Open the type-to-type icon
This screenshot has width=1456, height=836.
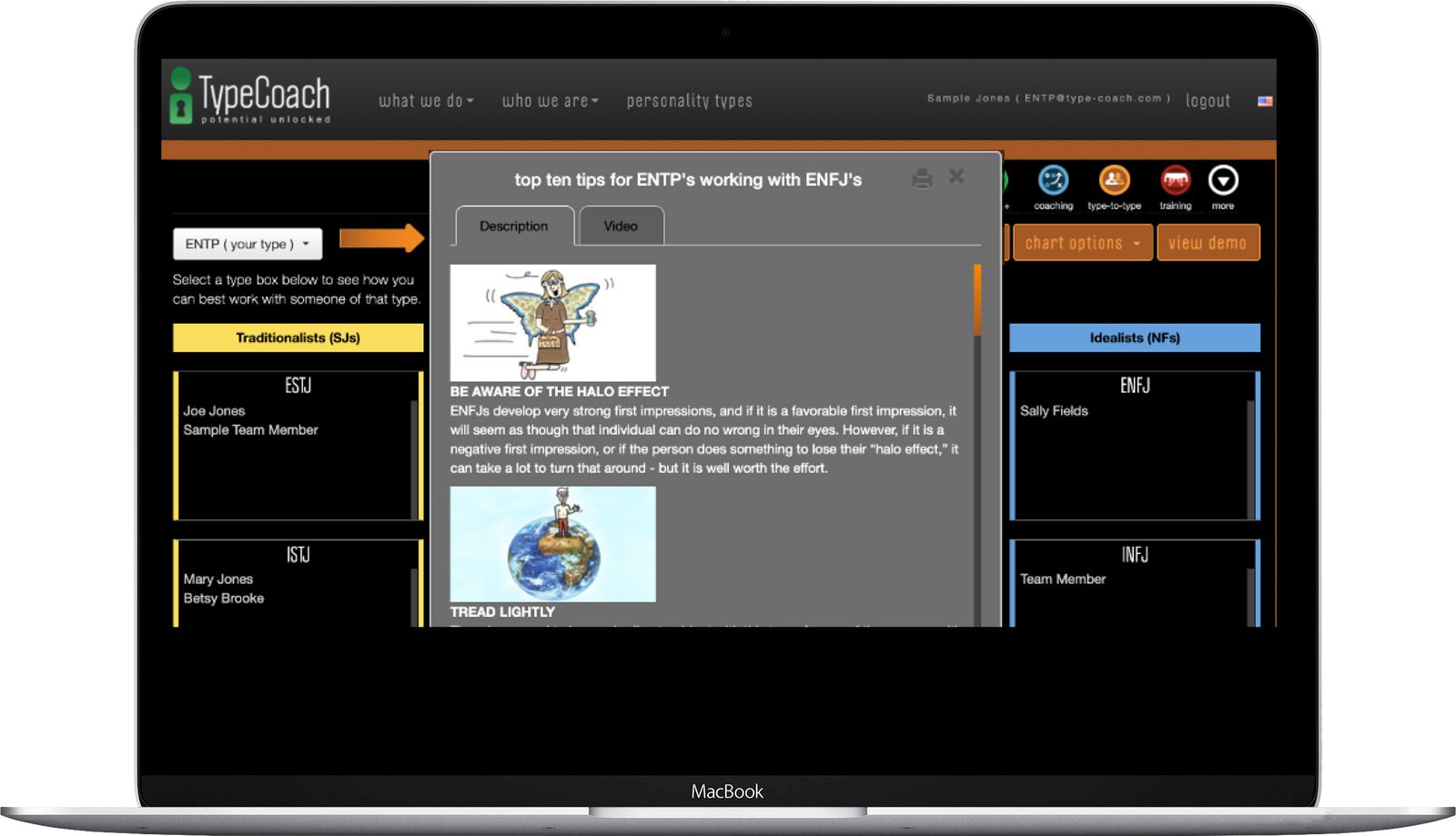point(1114,181)
